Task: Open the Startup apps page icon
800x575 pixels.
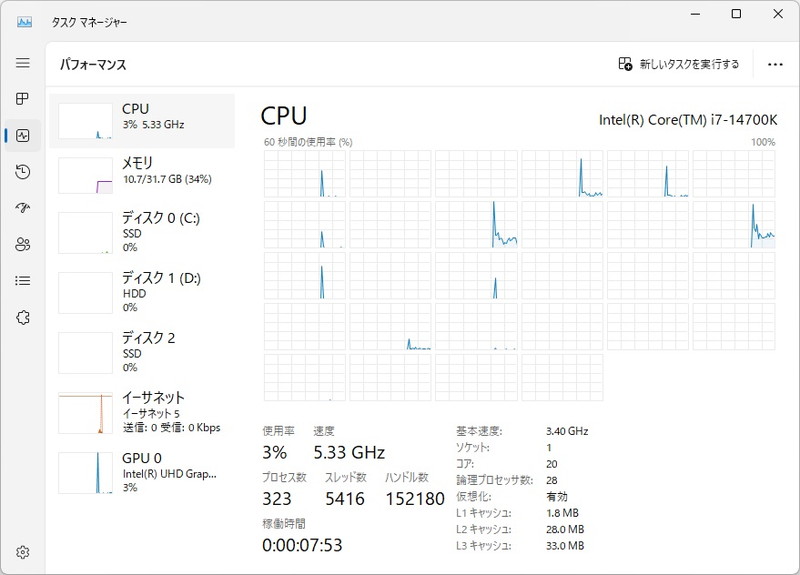Action: point(23,208)
